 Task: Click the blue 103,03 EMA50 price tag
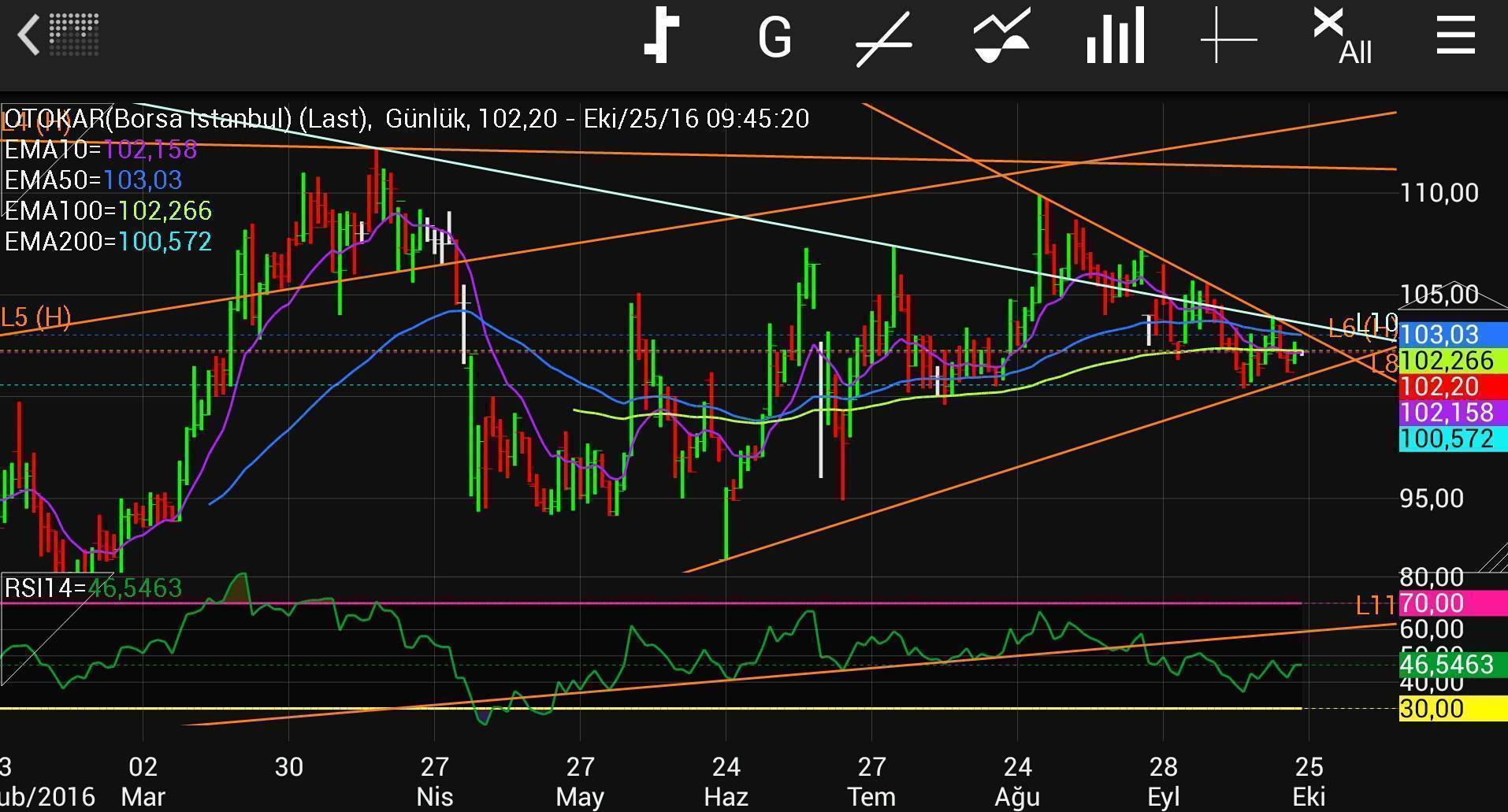point(1451,335)
